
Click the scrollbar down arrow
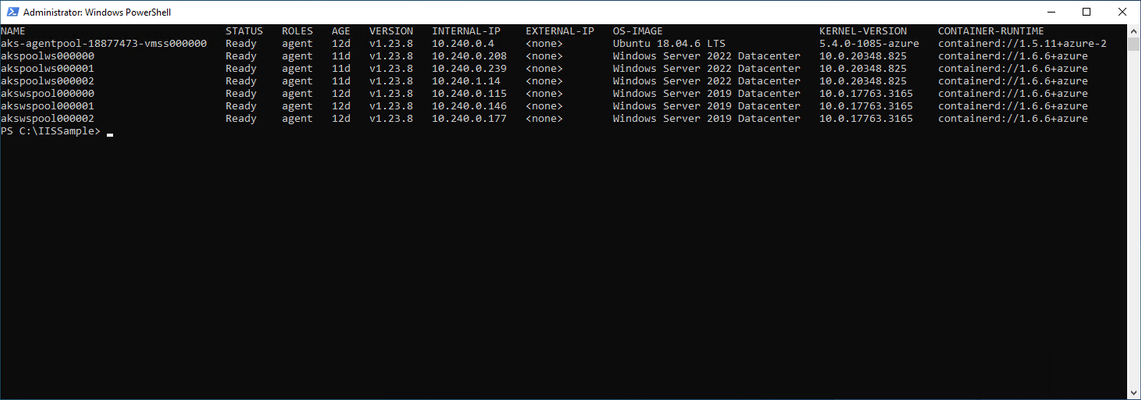1134,393
